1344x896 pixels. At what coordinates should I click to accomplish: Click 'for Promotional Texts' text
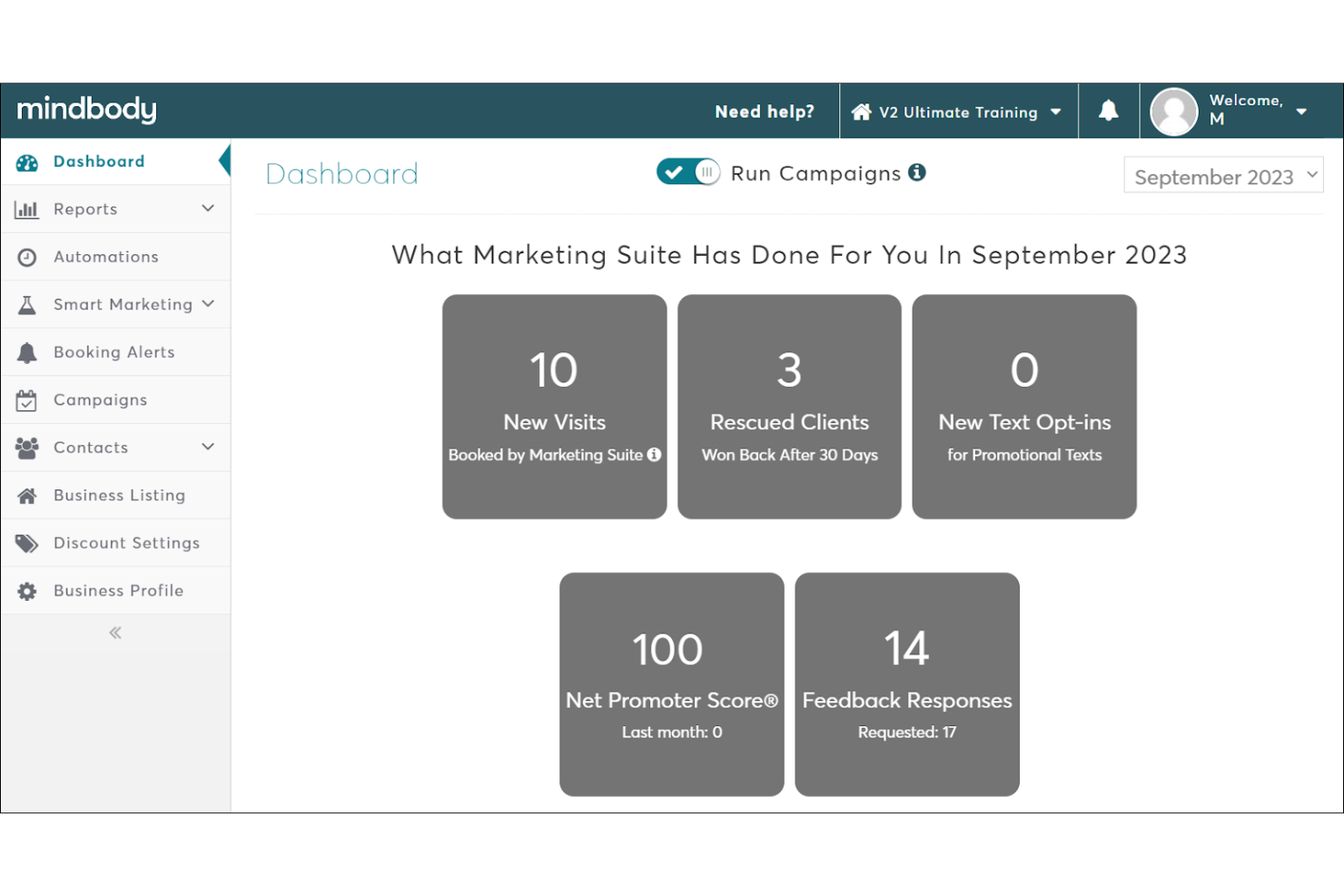click(1024, 455)
